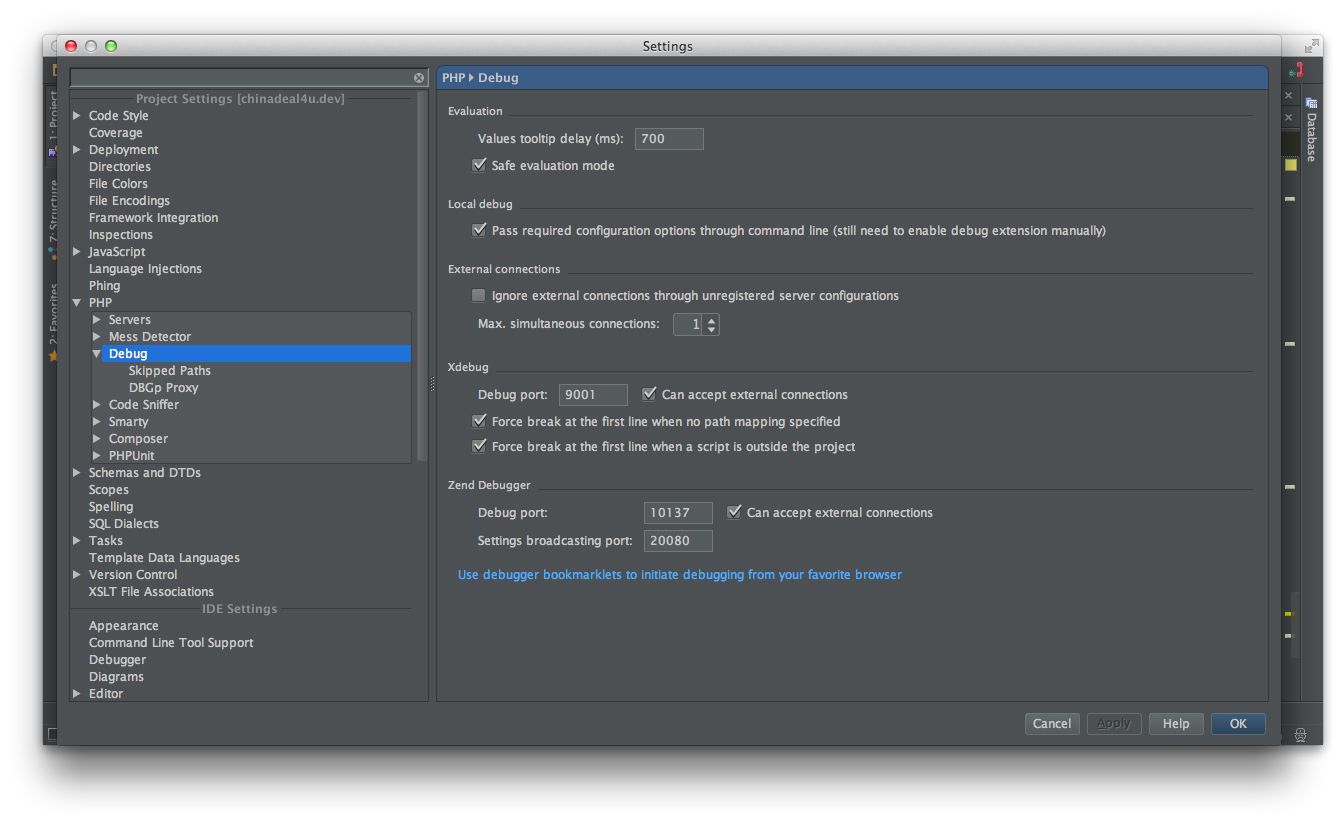Enable Ignore external connections checkbox
The height and width of the screenshot is (824, 1338).
tap(479, 296)
